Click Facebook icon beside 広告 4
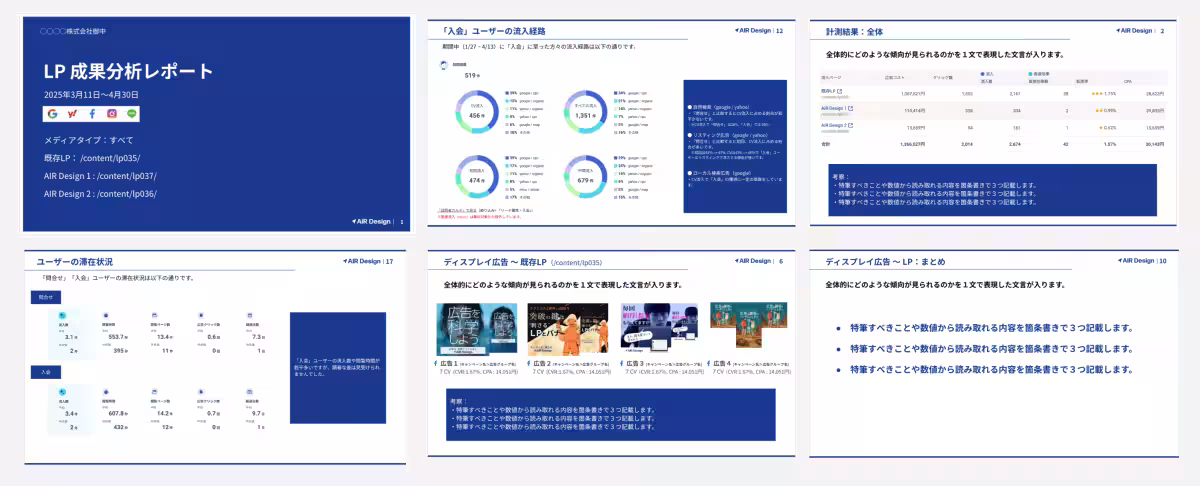This screenshot has height=486, width=1200. 711,364
